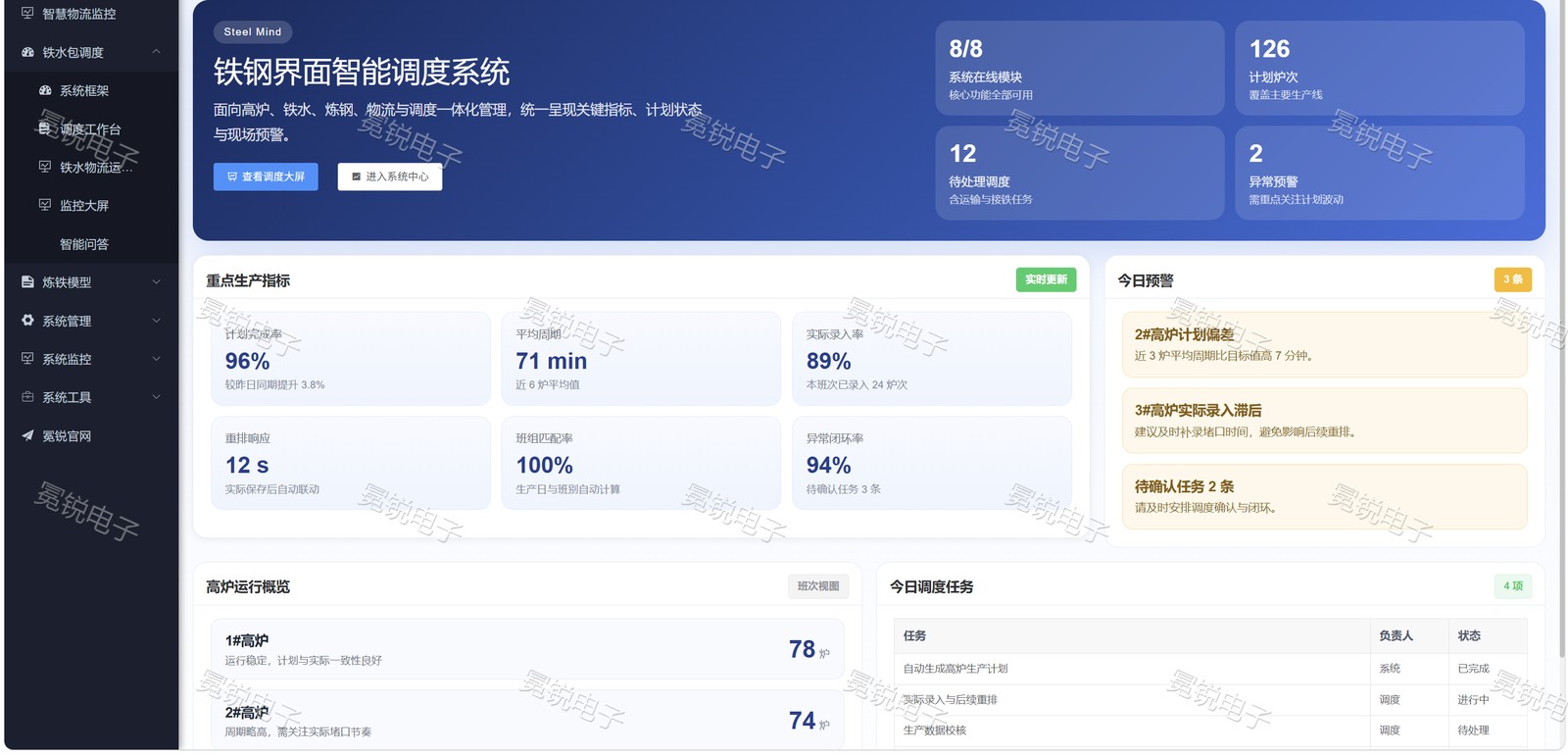Click the 系统框架 icon in sidebar
This screenshot has width=1568, height=754.
pos(45,90)
